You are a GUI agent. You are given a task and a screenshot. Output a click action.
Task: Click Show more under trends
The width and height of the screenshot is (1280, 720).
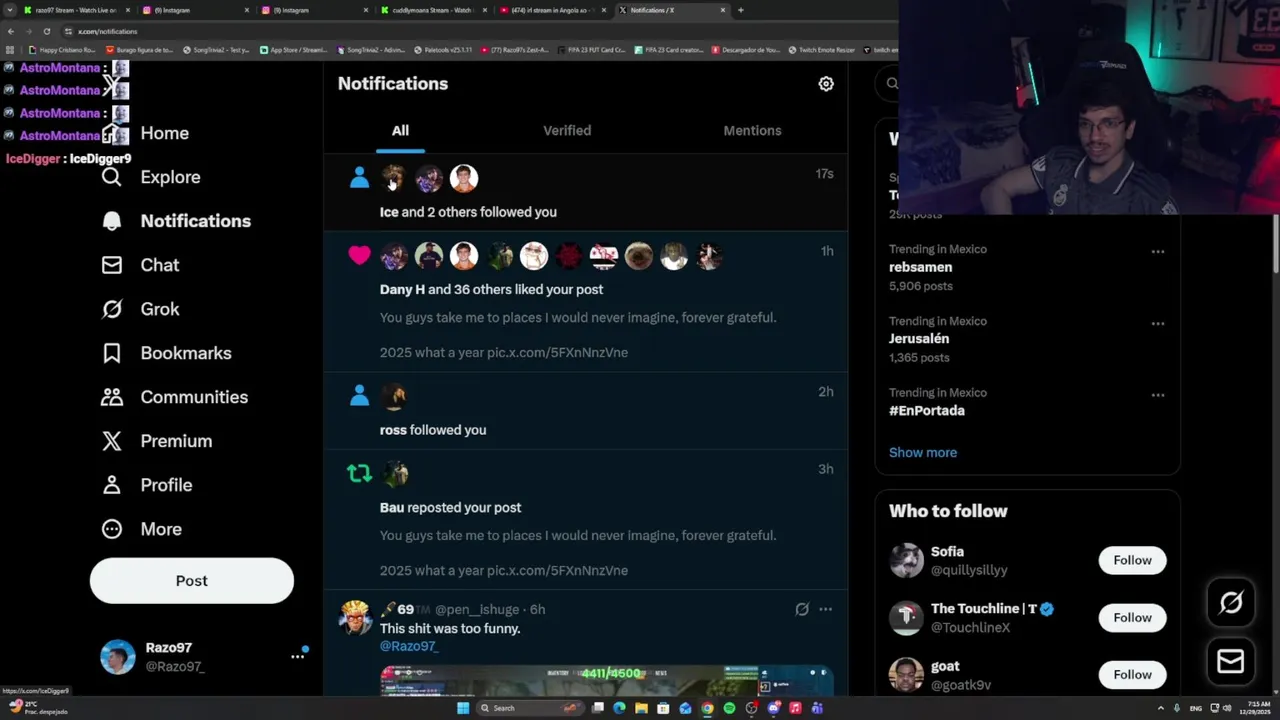pyautogui.click(x=923, y=452)
